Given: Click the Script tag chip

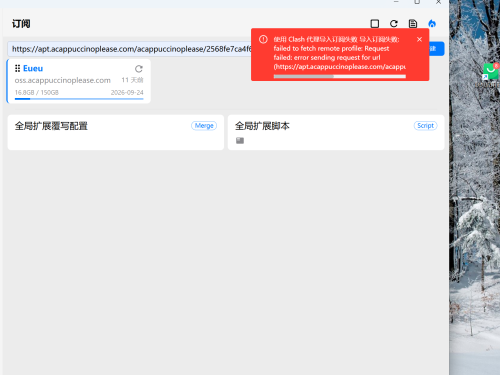Looking at the screenshot, I should click(425, 126).
